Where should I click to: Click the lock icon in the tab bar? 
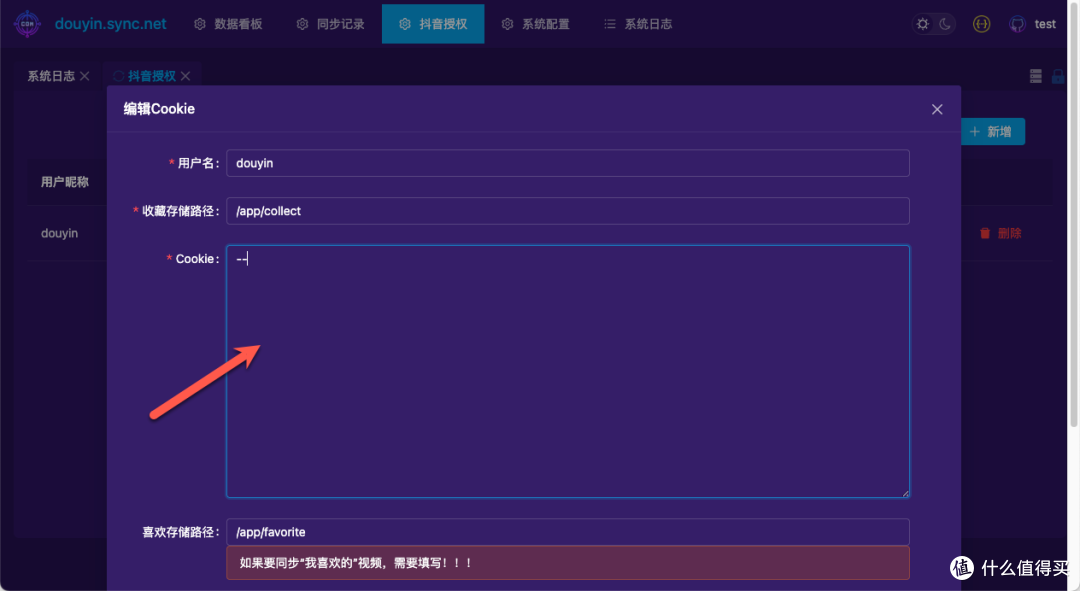pyautogui.click(x=1058, y=76)
